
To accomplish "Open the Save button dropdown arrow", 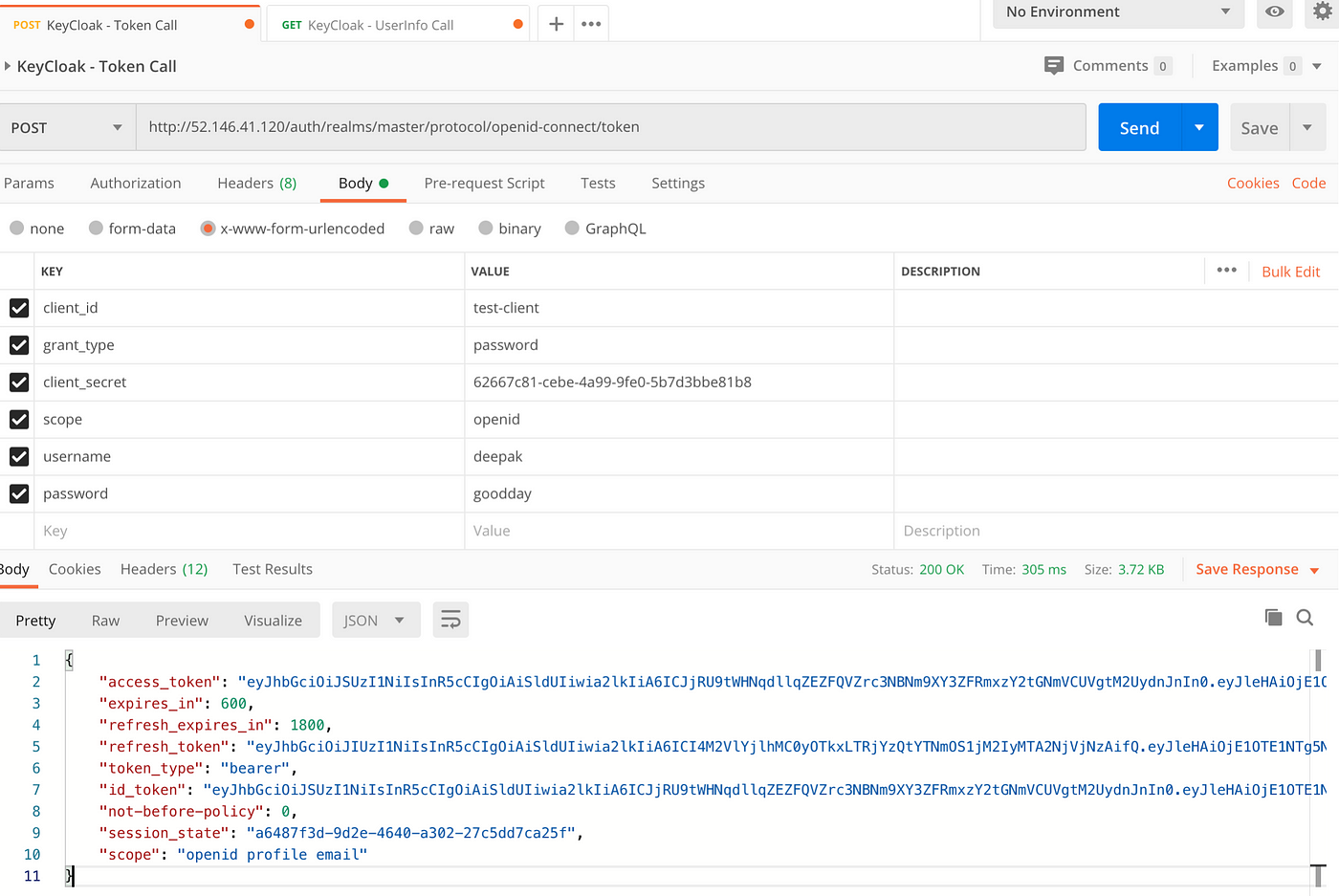I will (x=1307, y=127).
